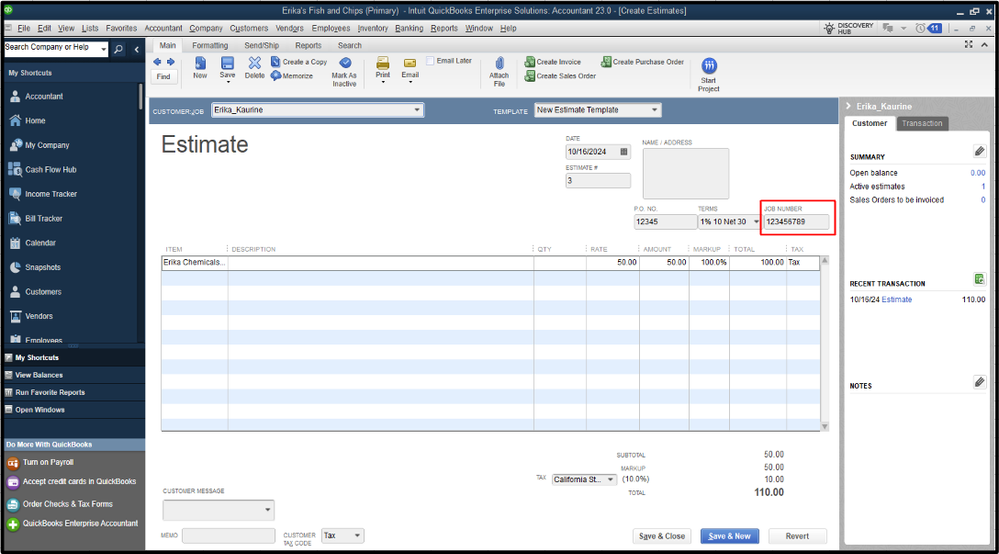Open the Print toolbar option

coord(382,69)
